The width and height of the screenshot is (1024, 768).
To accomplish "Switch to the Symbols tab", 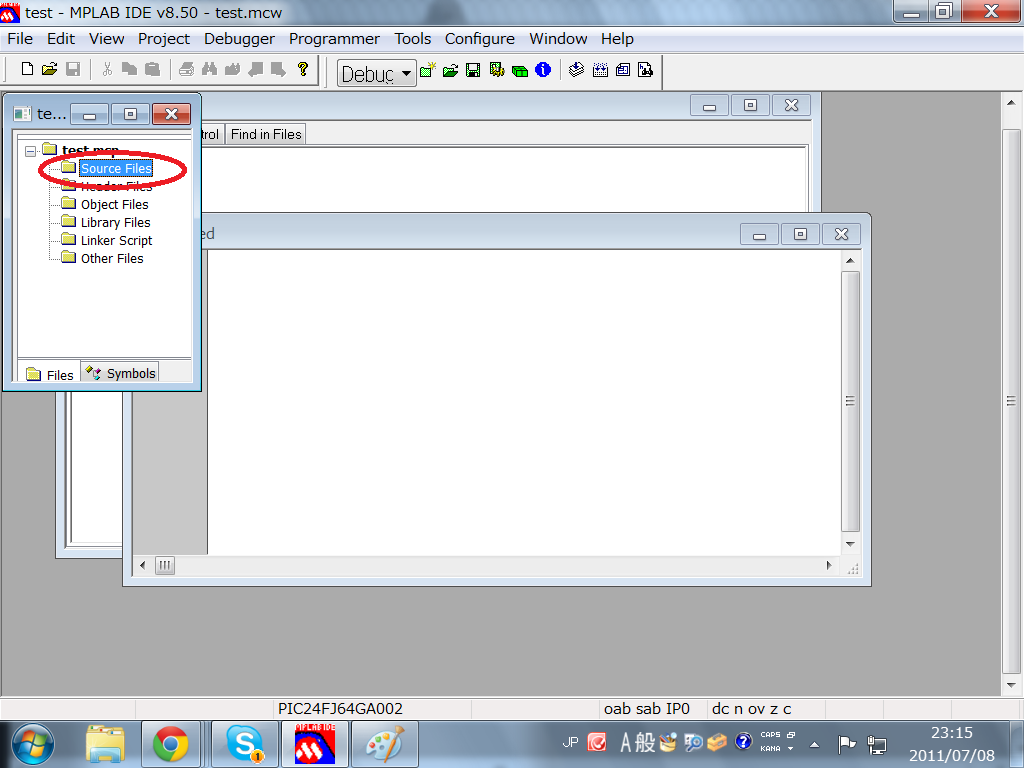I will [121, 373].
